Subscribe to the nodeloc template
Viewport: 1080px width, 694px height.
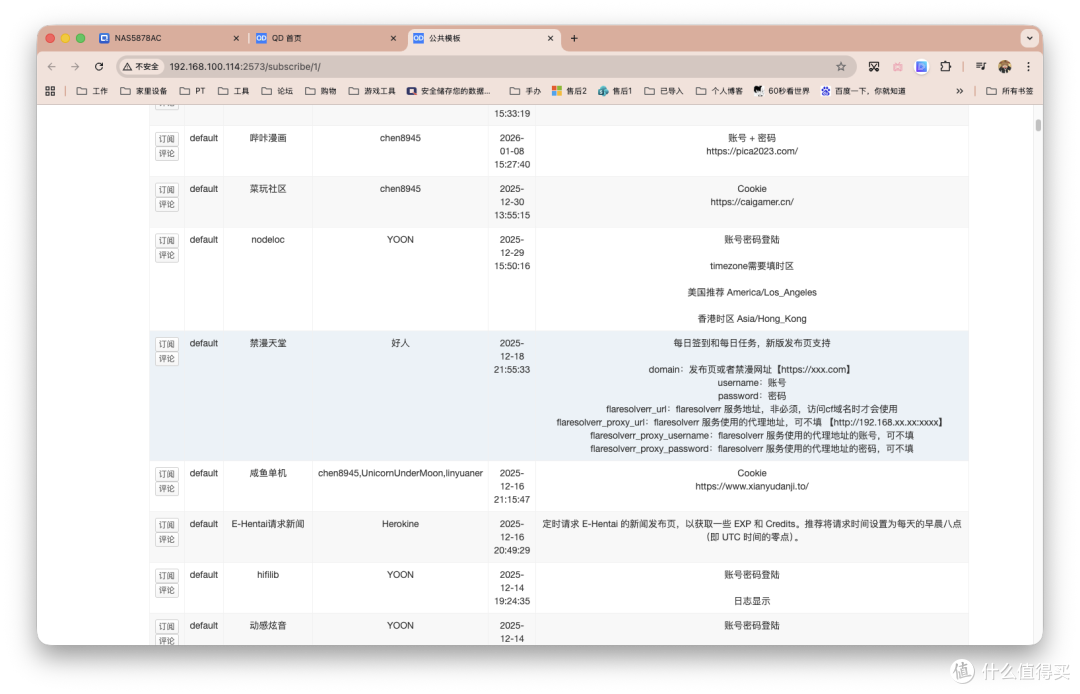click(167, 241)
